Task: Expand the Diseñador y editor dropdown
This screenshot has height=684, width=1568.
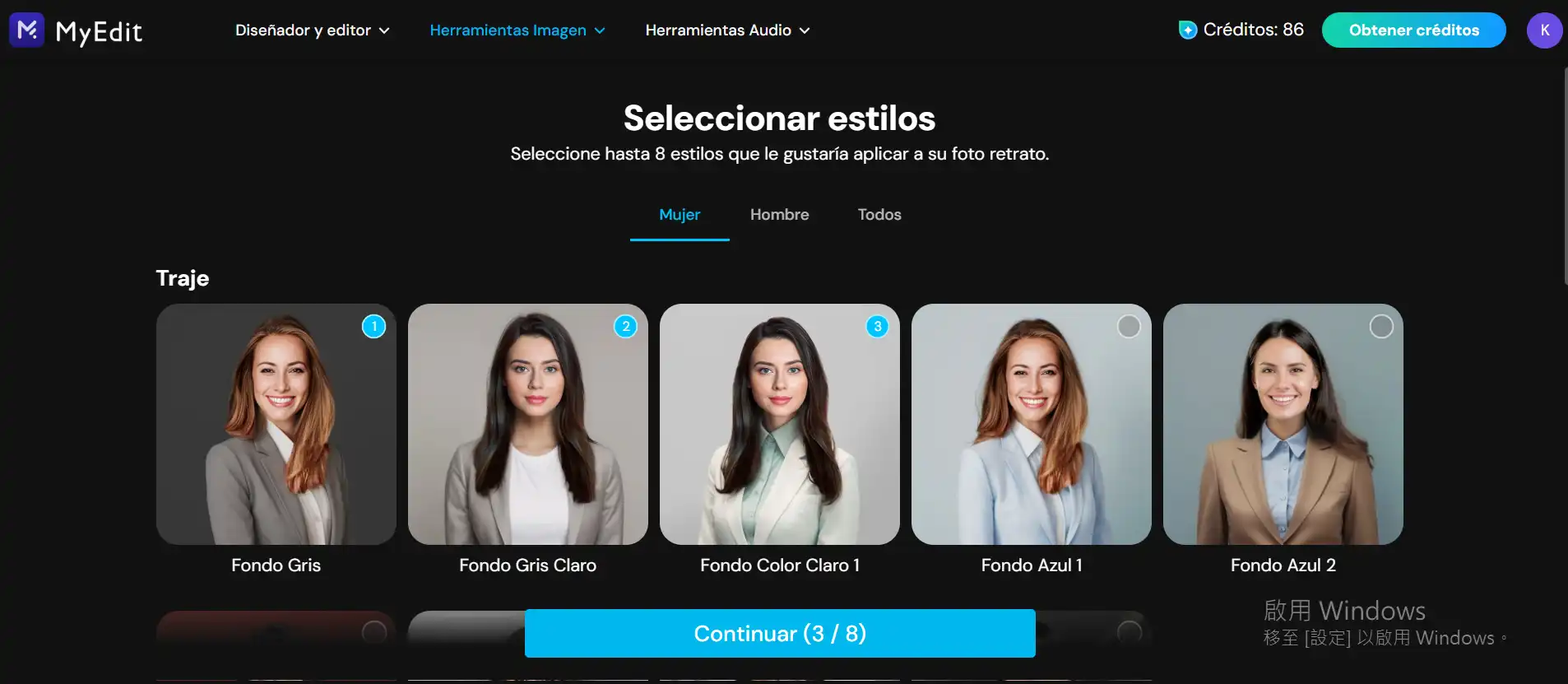Action: [x=313, y=30]
